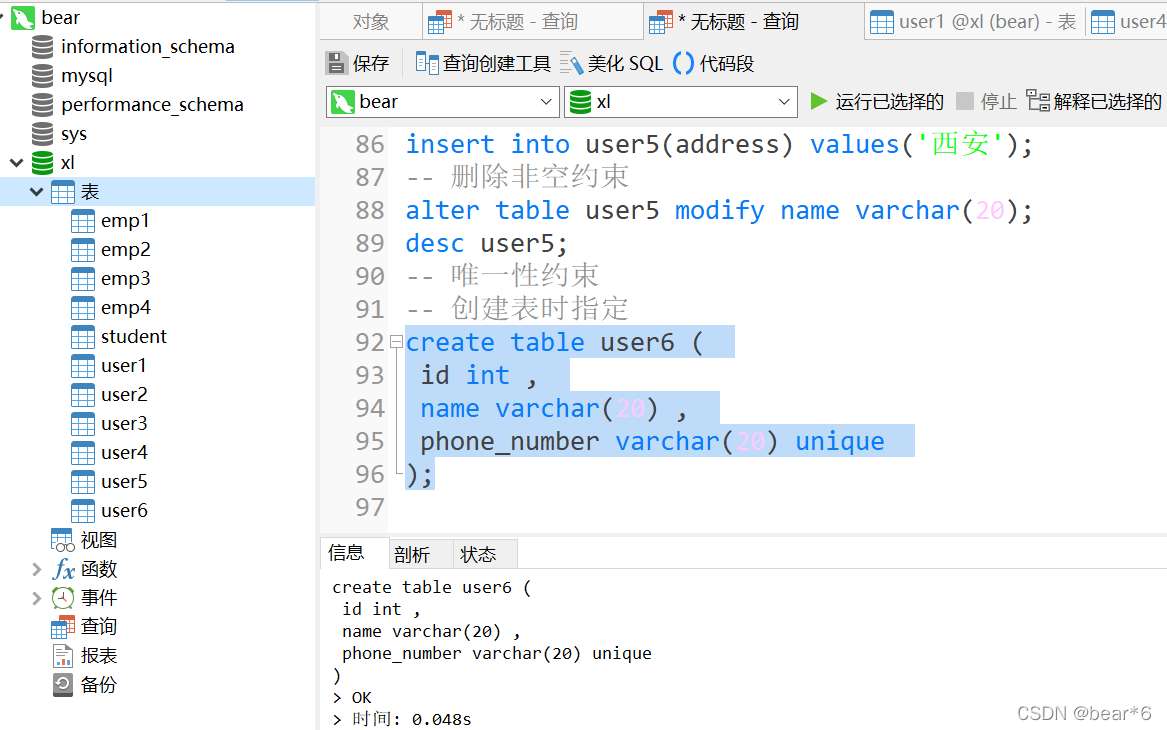Image resolution: width=1167 pixels, height=730 pixels.
Task: Click 美化 SQL beautify button
Action: pos(611,63)
